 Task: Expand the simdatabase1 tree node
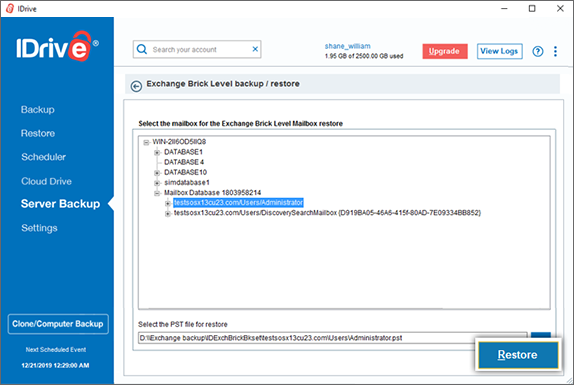(157, 183)
